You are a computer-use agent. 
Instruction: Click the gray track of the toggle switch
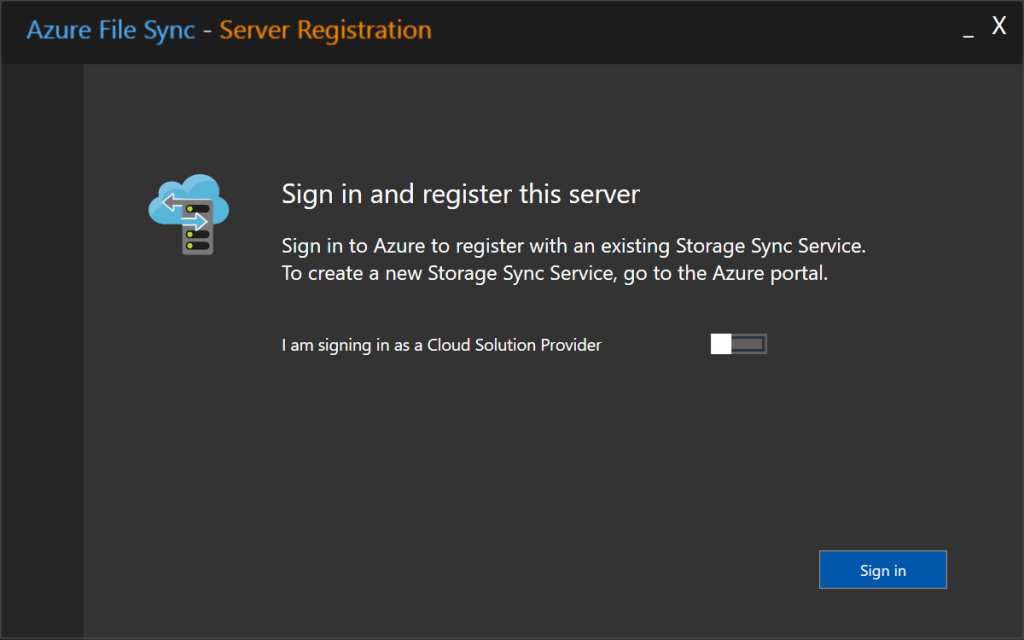tap(750, 345)
